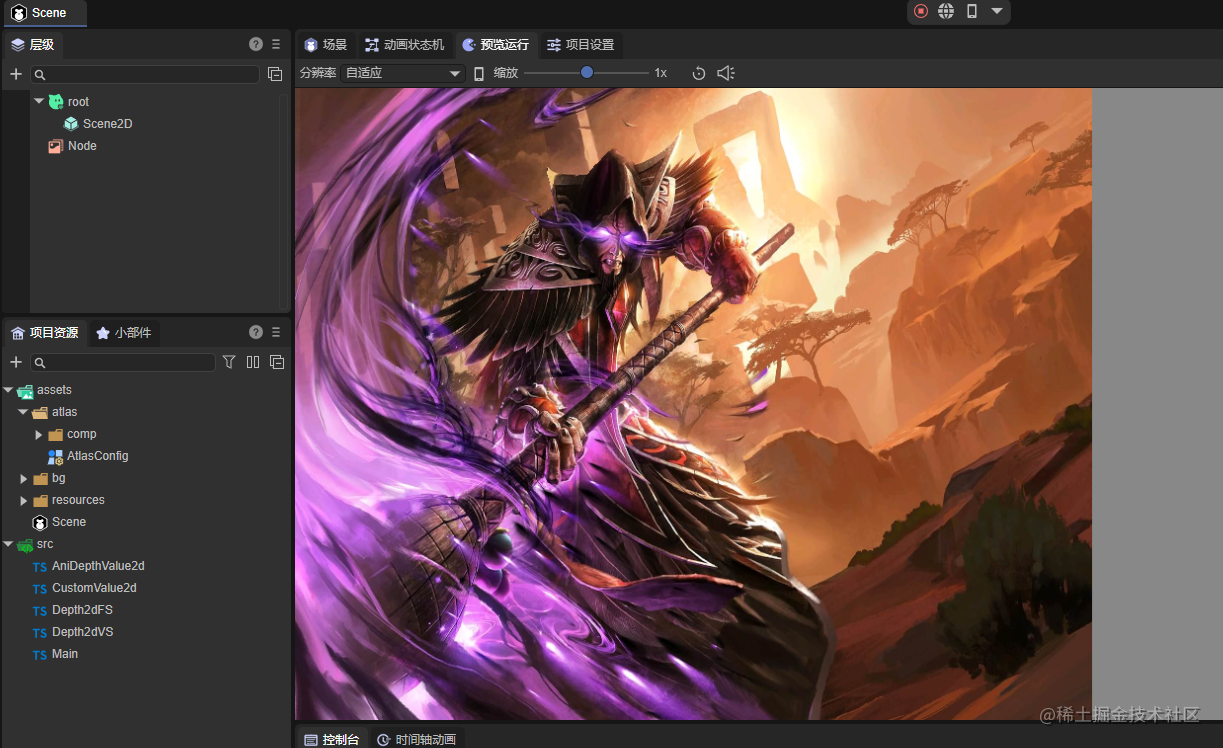This screenshot has width=1223, height=748.
Task: Click the collapse-all icon in the assets panel
Action: 277,362
